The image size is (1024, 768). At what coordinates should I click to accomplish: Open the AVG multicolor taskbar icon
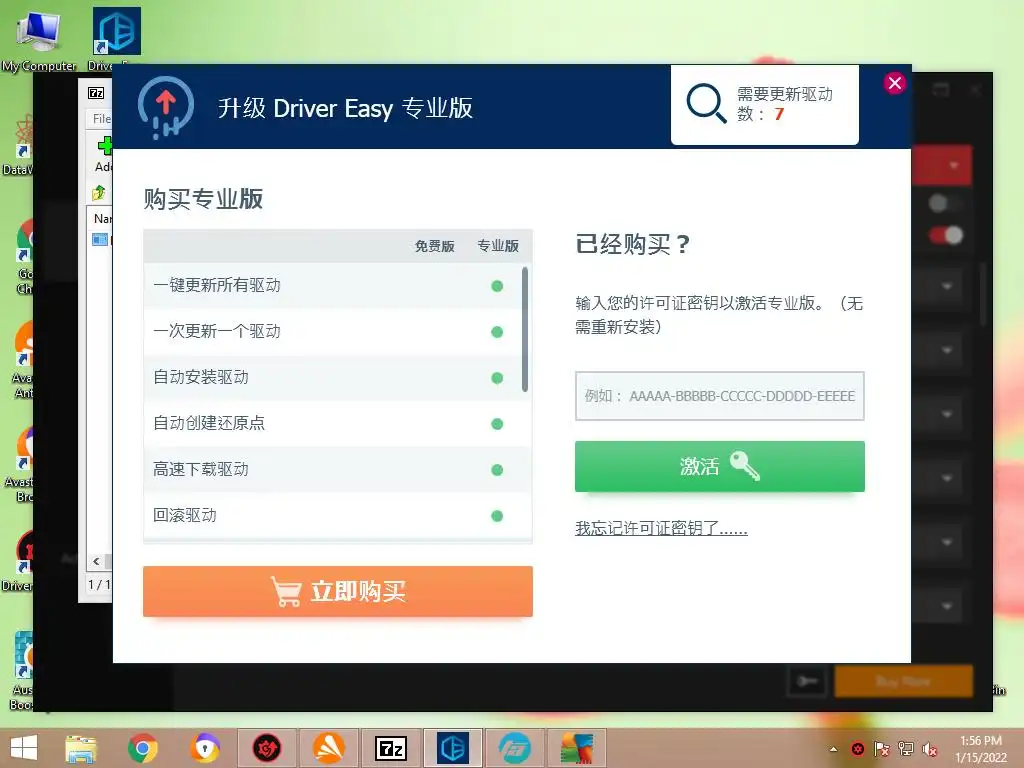577,748
